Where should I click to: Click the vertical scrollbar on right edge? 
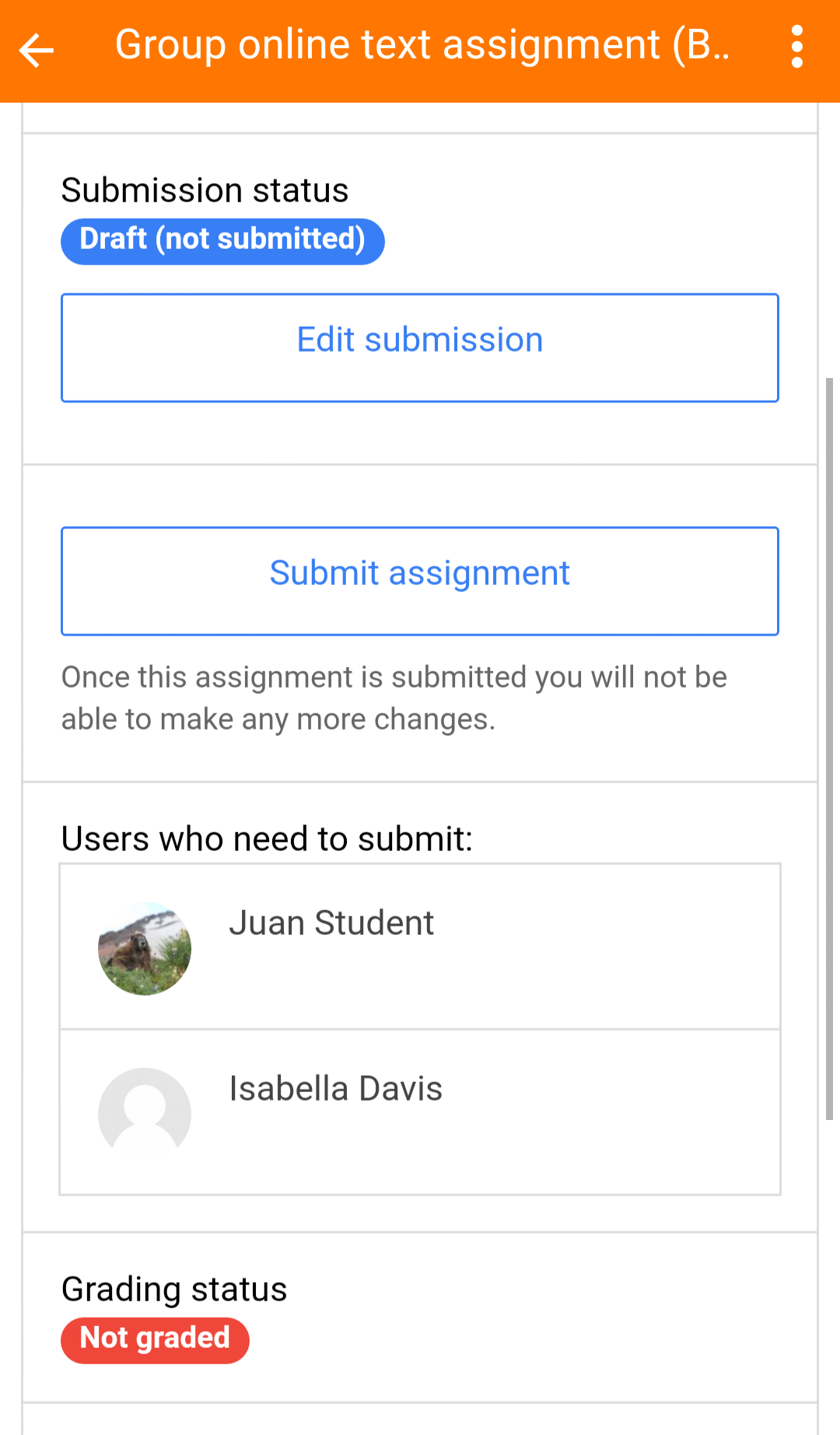coord(829,747)
